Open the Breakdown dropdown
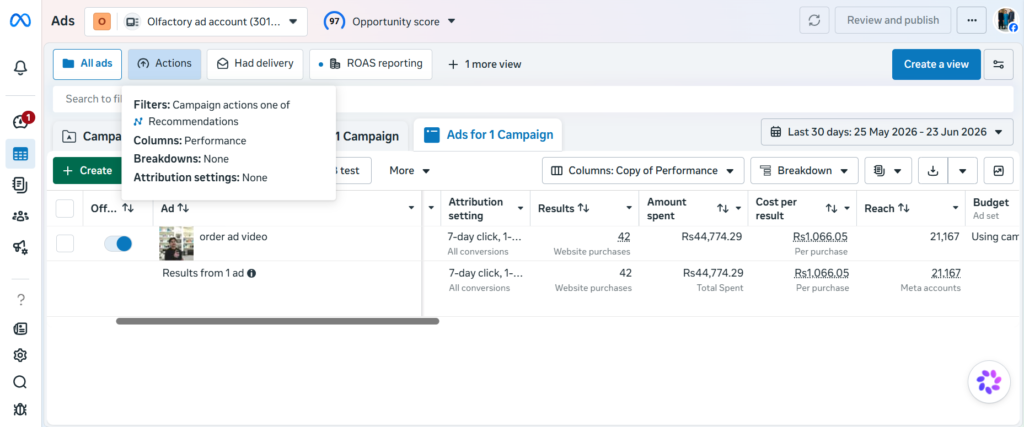 tap(804, 170)
